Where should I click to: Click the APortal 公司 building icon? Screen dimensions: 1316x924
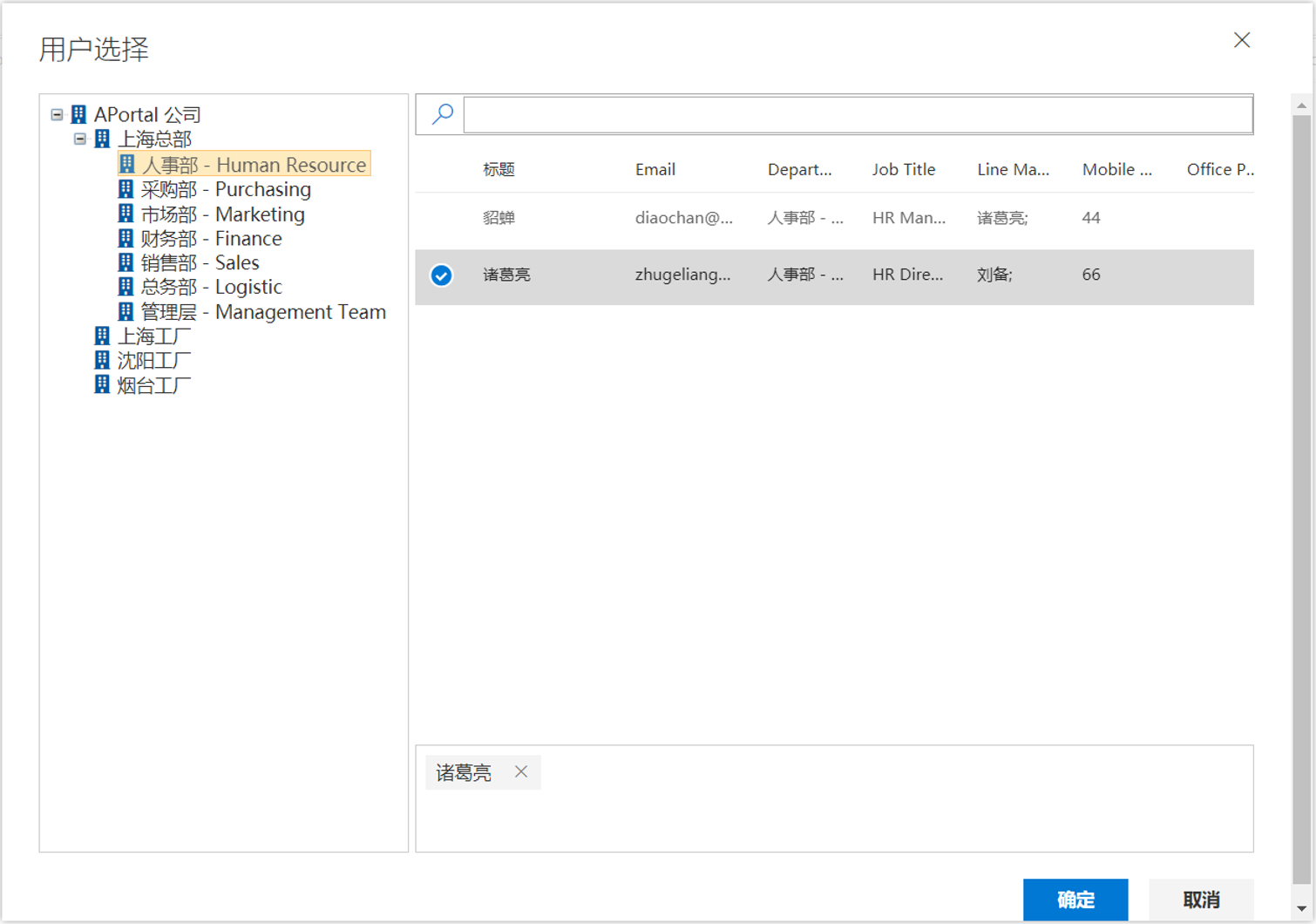pyautogui.click(x=79, y=114)
